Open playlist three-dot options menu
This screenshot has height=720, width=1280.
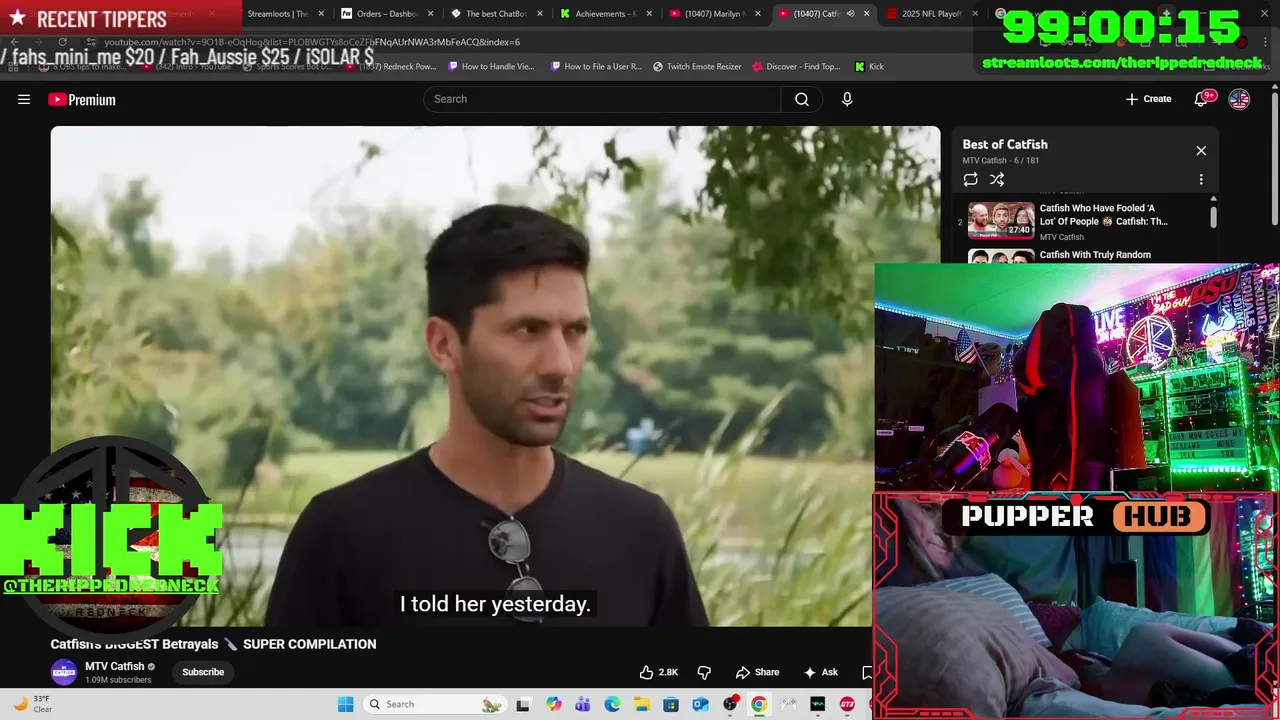pos(1201,179)
